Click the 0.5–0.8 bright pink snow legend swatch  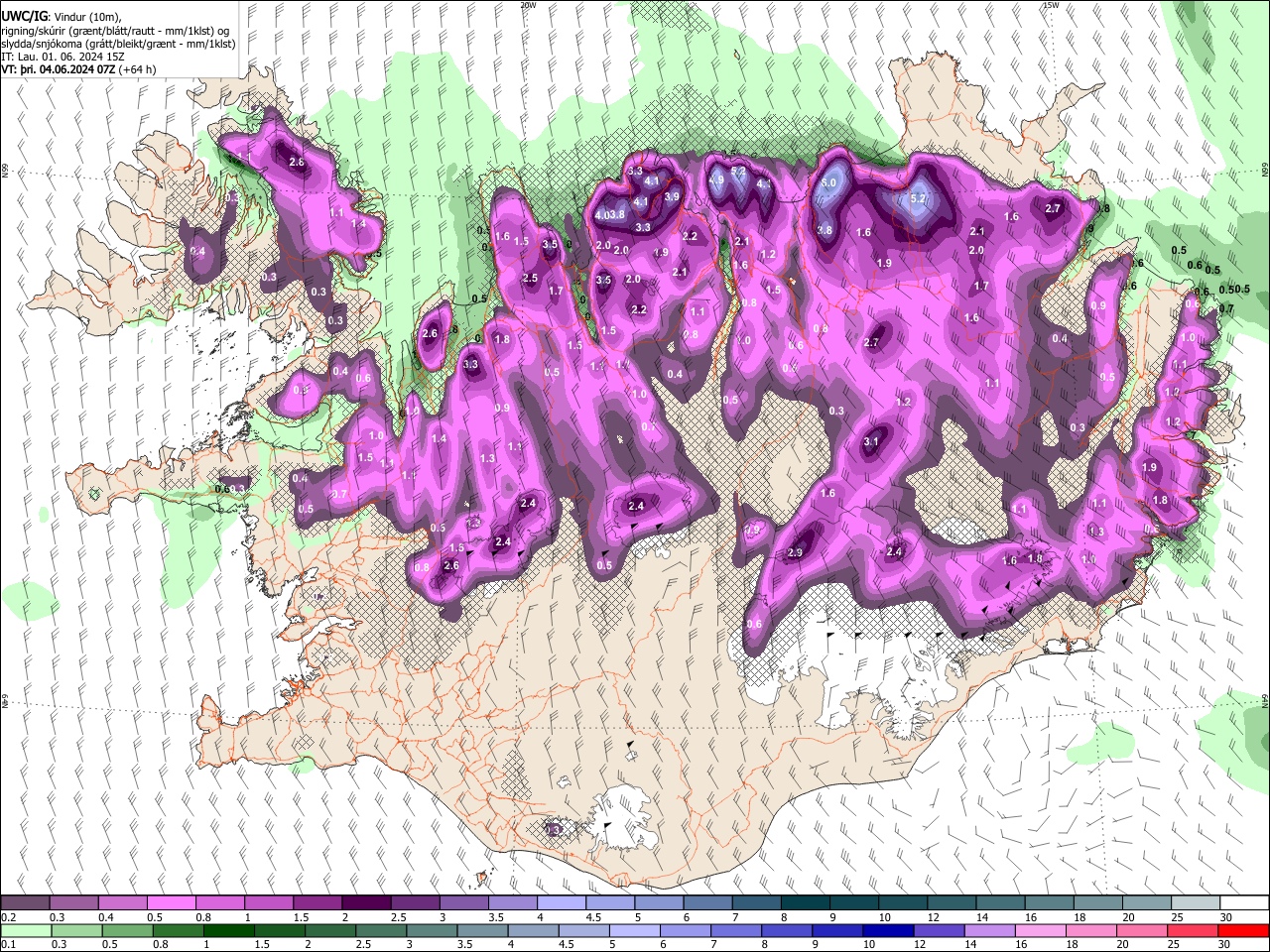(171, 902)
